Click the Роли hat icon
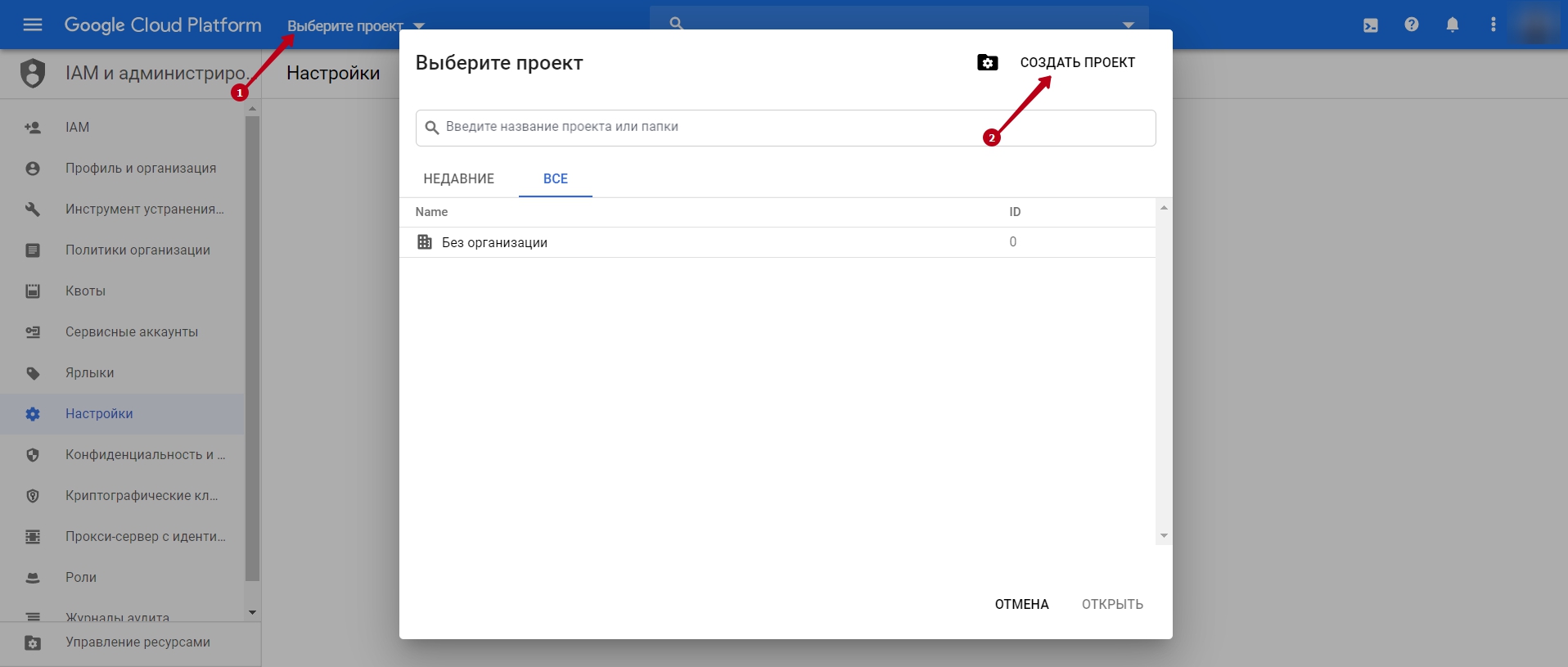 coord(33,578)
